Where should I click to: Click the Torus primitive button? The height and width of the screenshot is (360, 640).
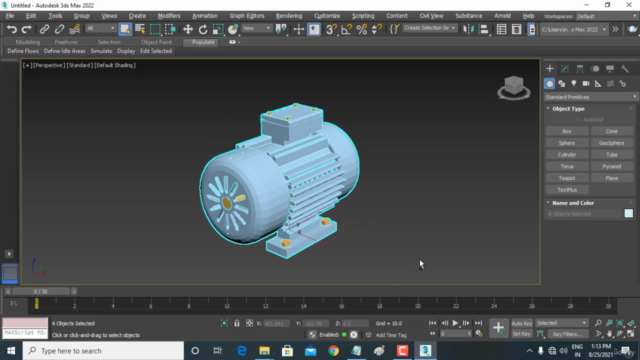pyautogui.click(x=567, y=167)
